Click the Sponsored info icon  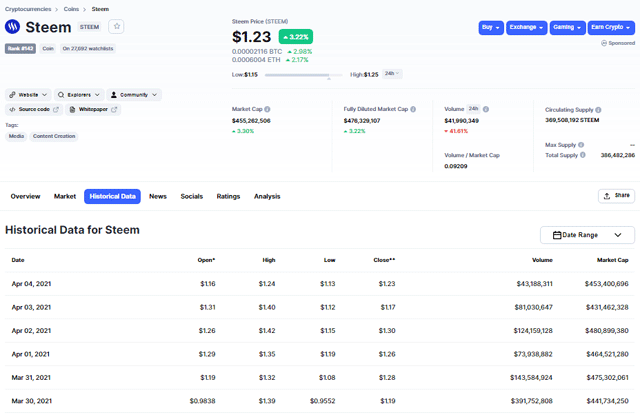(x=604, y=43)
